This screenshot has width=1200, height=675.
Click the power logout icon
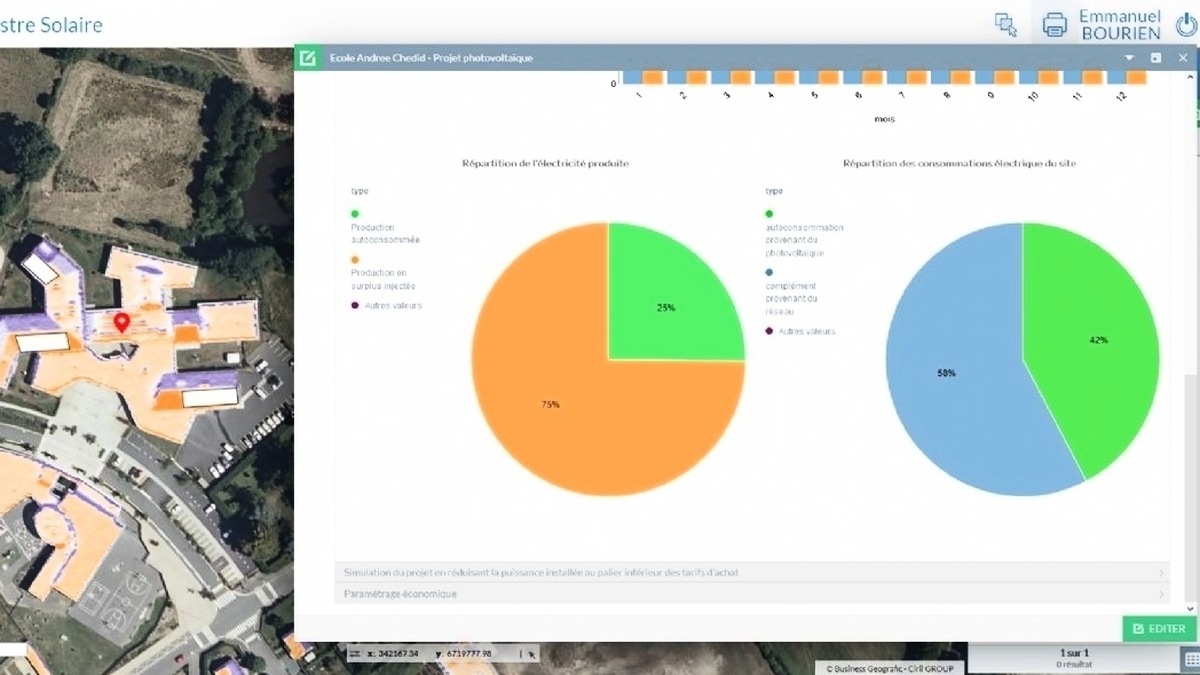[x=1184, y=25]
